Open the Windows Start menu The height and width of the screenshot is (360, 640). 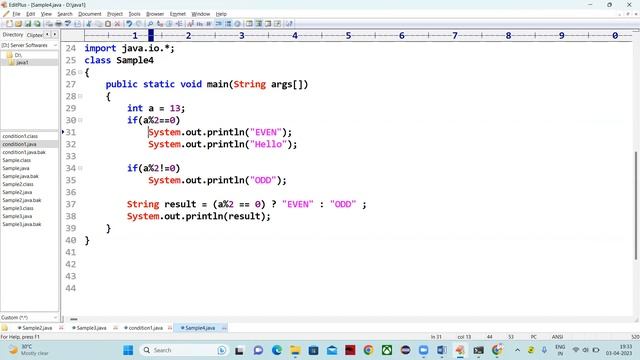[128, 350]
